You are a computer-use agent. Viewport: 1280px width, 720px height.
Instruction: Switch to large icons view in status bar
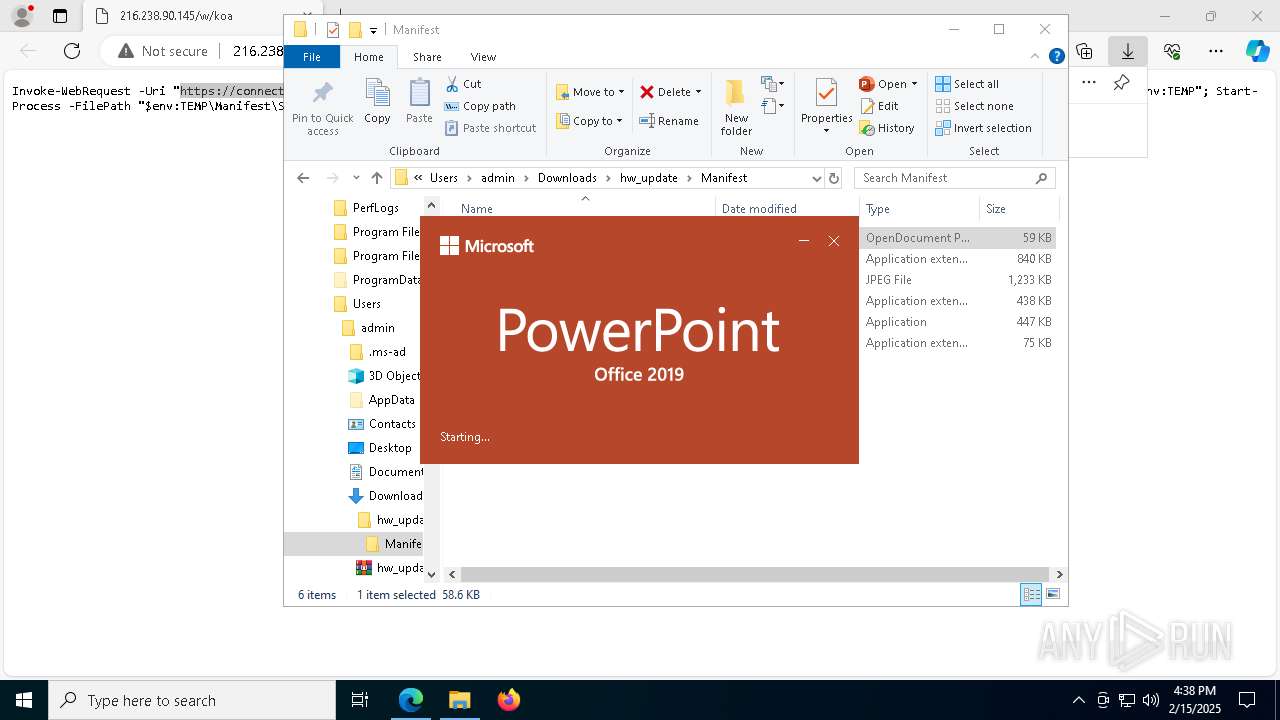tap(1052, 595)
